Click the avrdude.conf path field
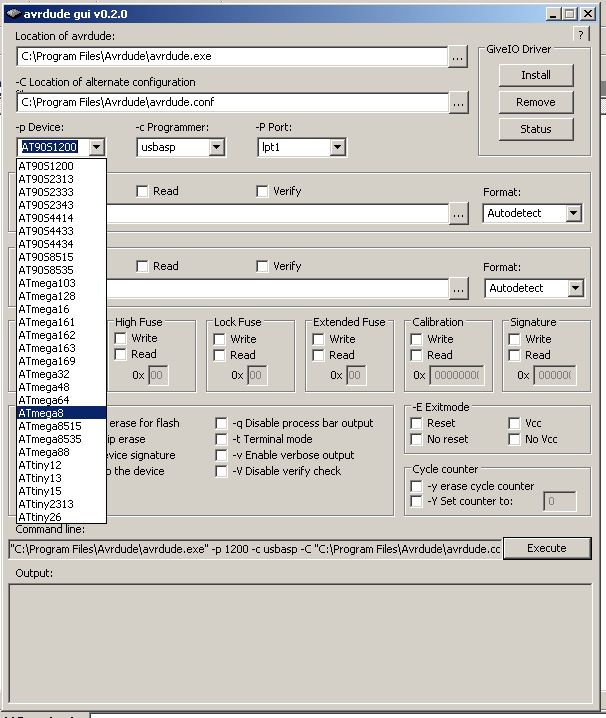Image resolution: width=606 pixels, height=718 pixels. coord(232,102)
